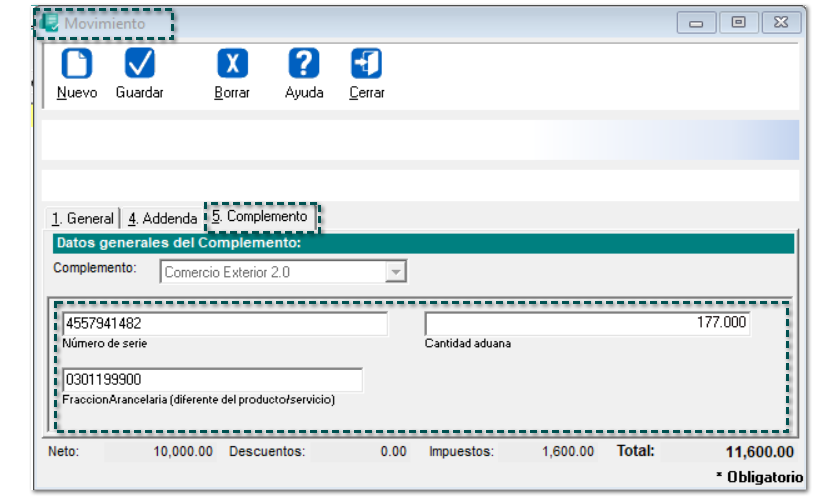Click the Datos generales del Complemento header

[x=424, y=243]
